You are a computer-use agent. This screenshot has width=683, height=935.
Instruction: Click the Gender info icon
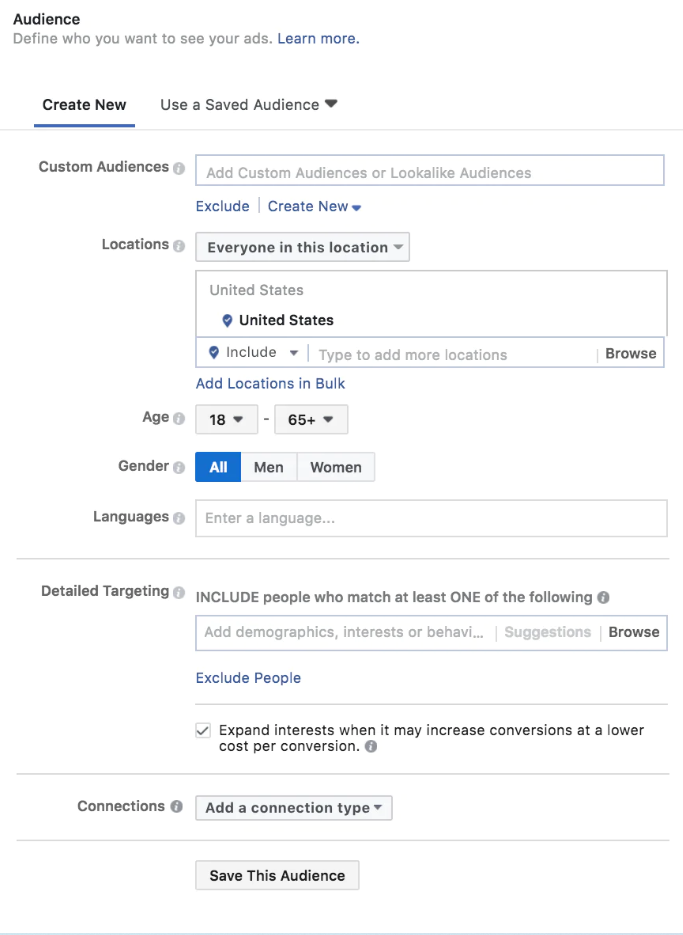coord(179,468)
